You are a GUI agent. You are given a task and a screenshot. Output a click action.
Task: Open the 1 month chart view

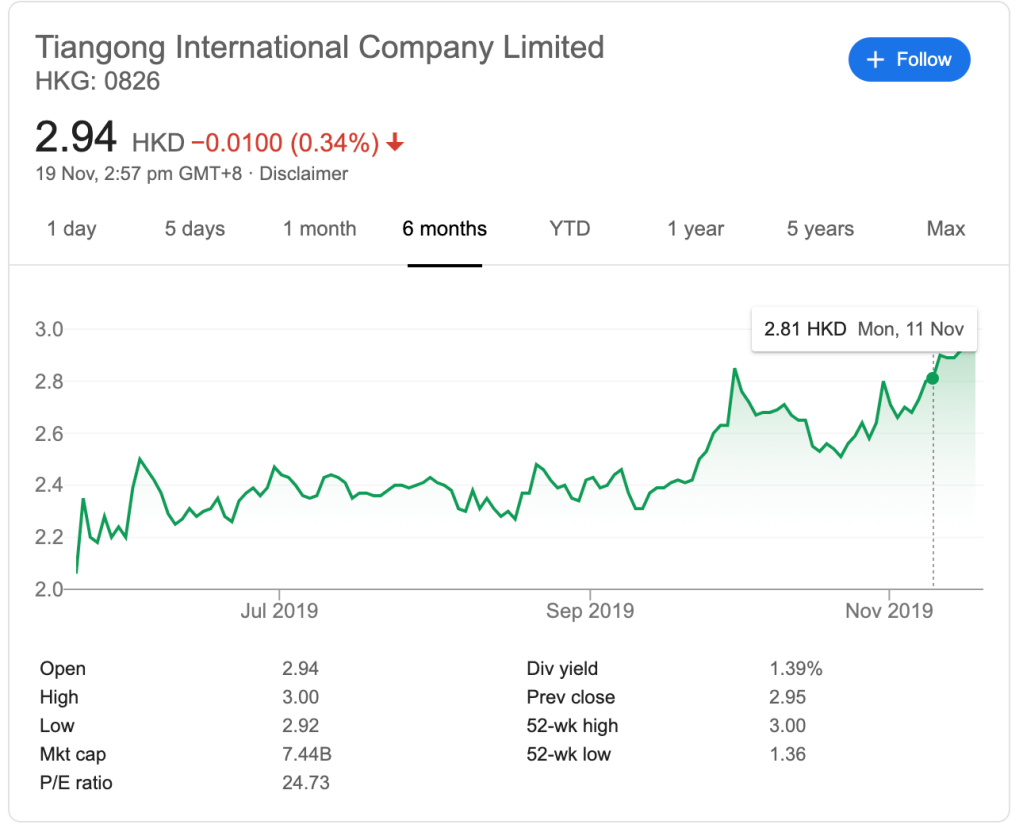(x=319, y=229)
